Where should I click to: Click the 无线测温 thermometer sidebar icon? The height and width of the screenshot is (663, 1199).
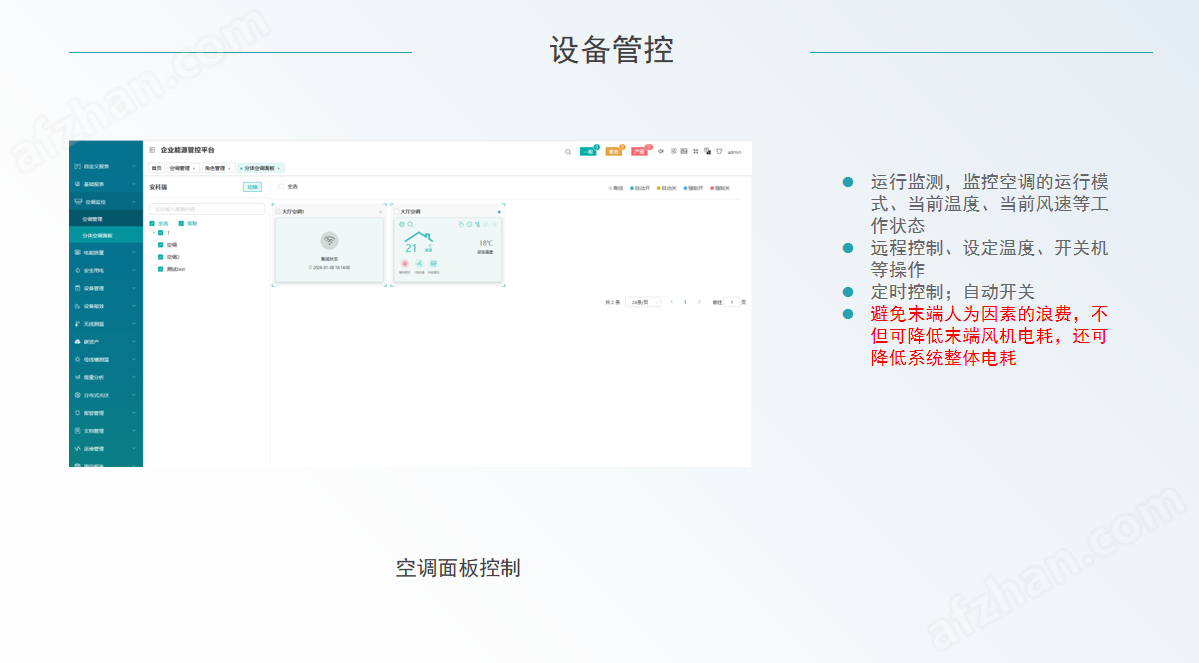click(x=77, y=324)
